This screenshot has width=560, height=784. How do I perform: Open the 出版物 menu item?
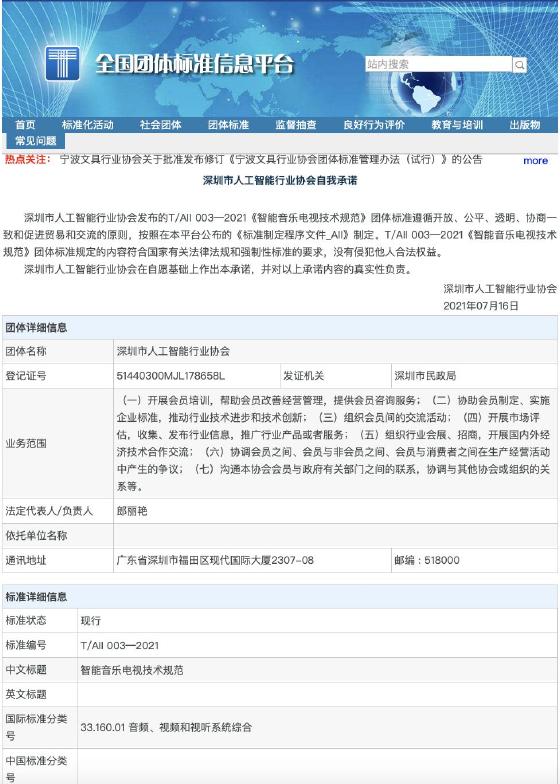pos(525,125)
